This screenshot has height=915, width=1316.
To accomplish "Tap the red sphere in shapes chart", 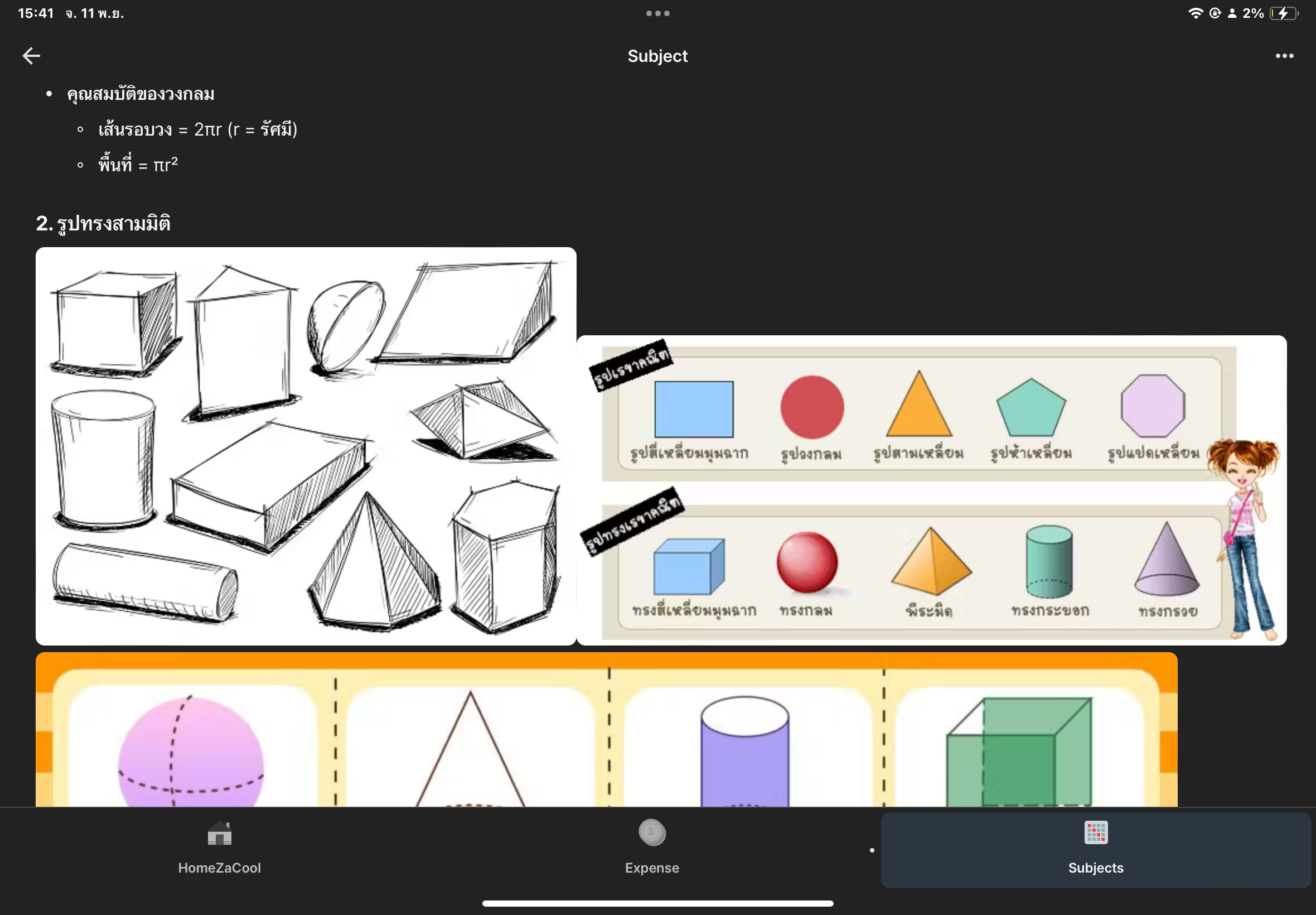I will pyautogui.click(x=807, y=562).
